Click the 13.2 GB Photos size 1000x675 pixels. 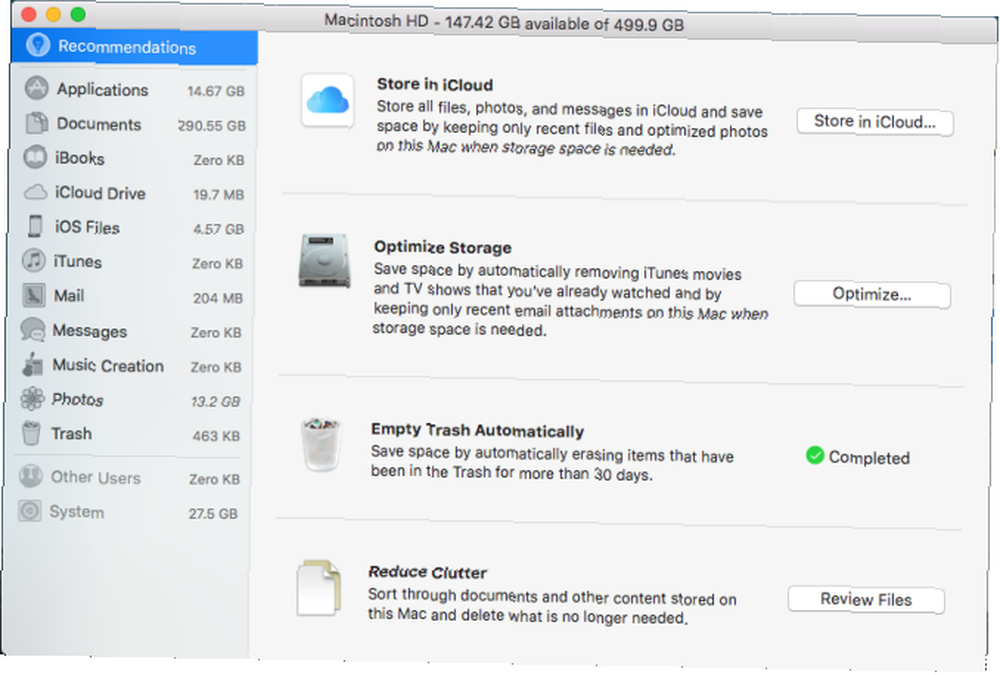pyautogui.click(x=216, y=401)
